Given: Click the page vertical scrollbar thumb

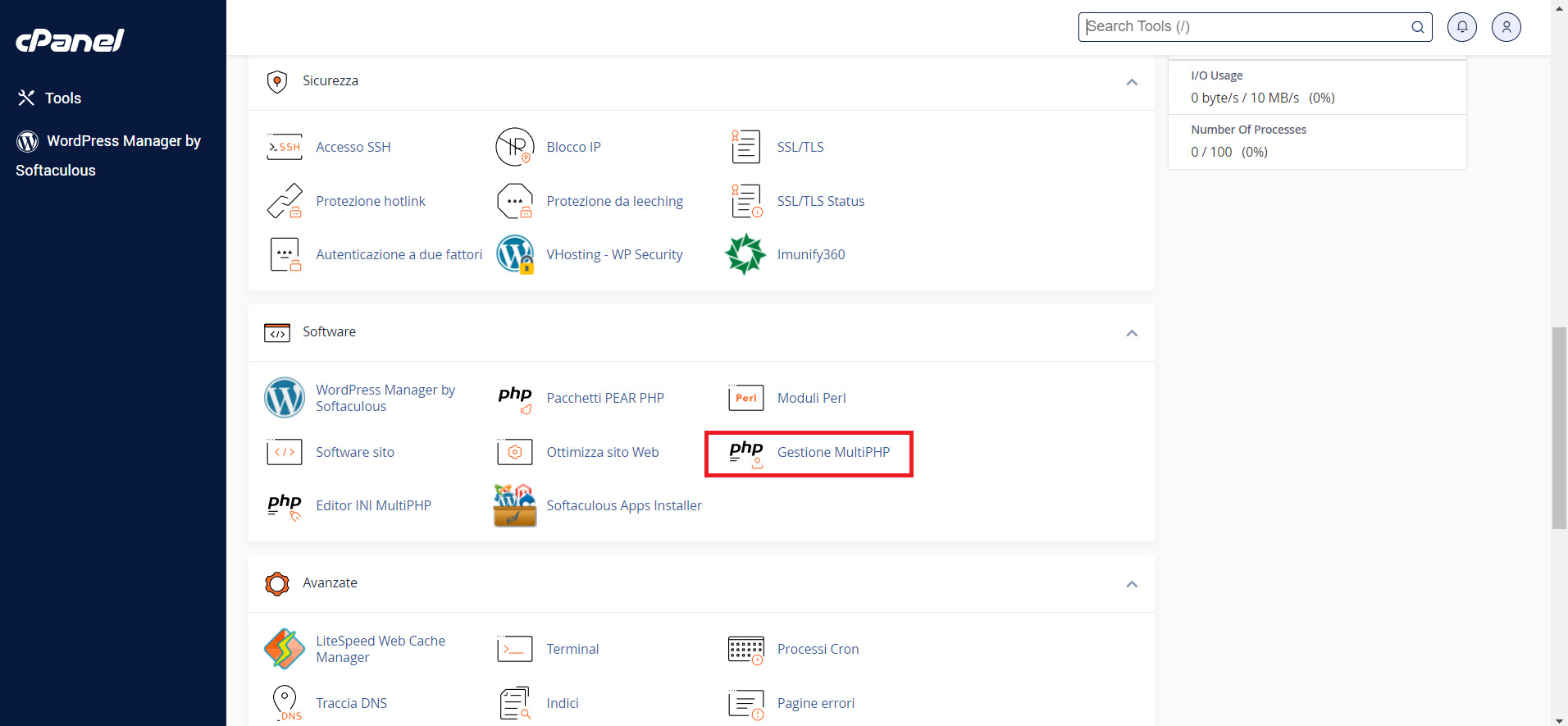Looking at the screenshot, I should (1559, 428).
